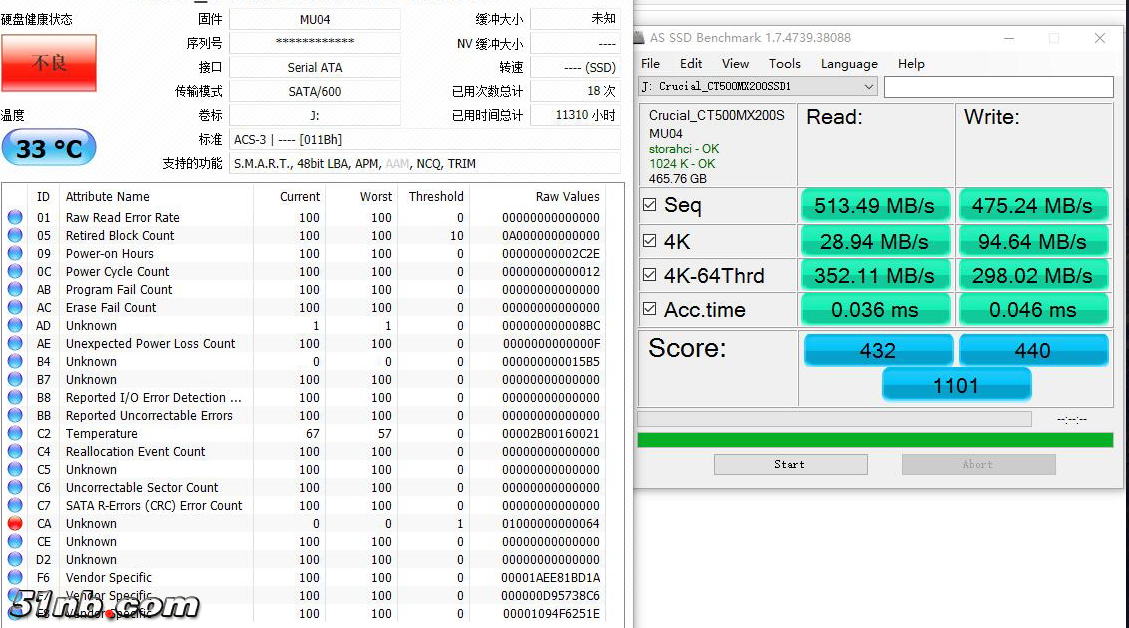Click the blue dot for Temperature attribute

[x=15, y=433]
